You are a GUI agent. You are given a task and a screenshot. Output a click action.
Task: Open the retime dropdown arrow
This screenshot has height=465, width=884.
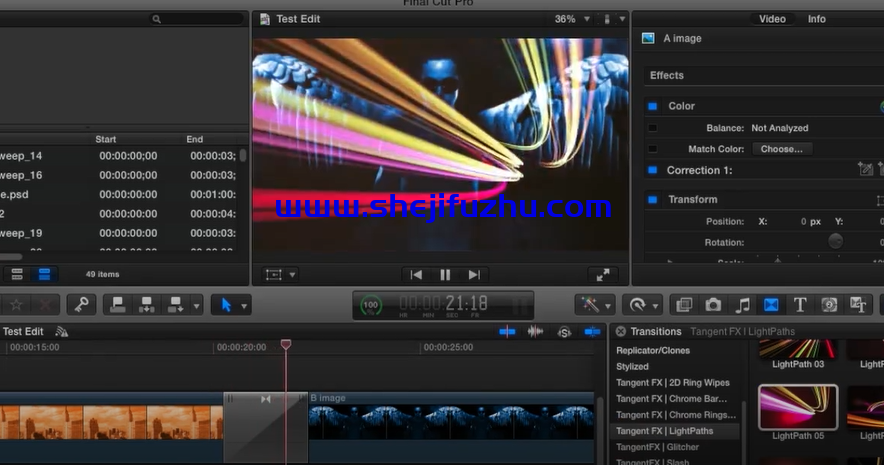click(655, 306)
